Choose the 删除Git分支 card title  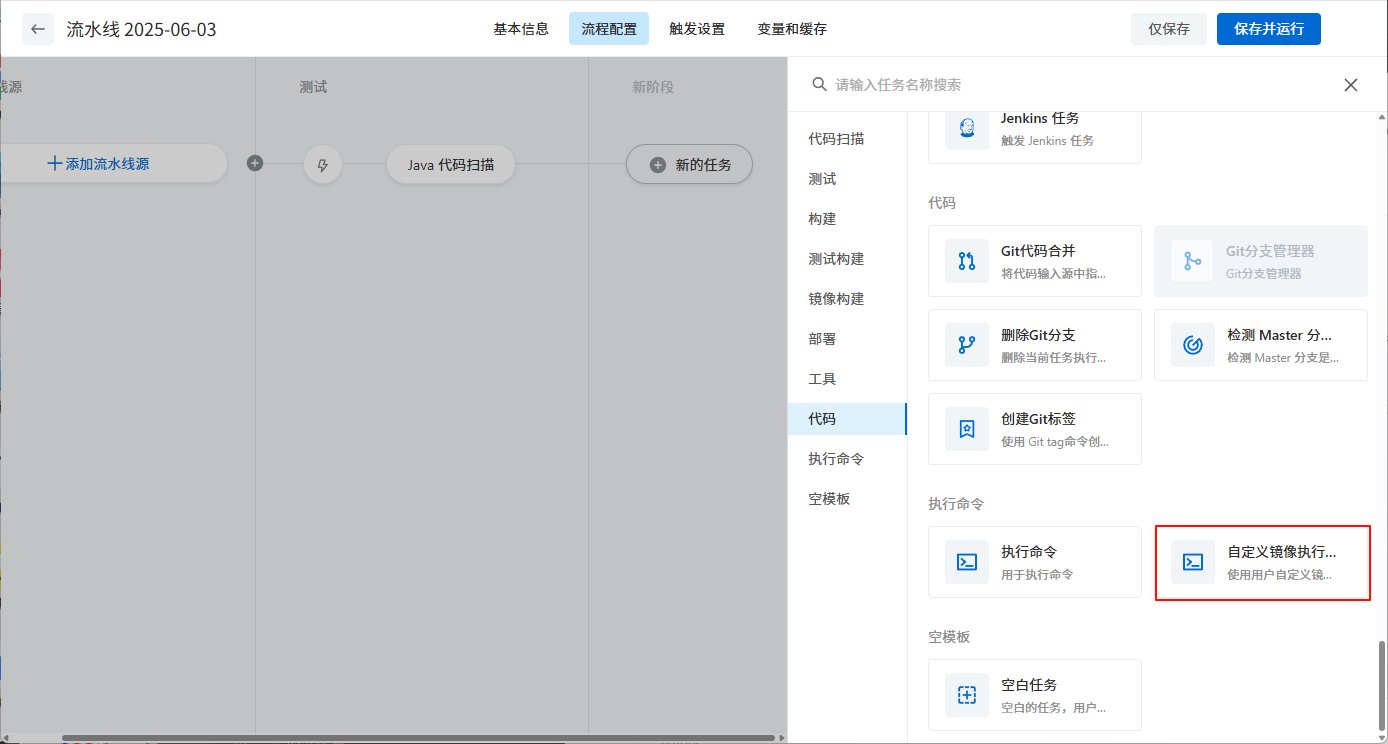[x=1038, y=335]
